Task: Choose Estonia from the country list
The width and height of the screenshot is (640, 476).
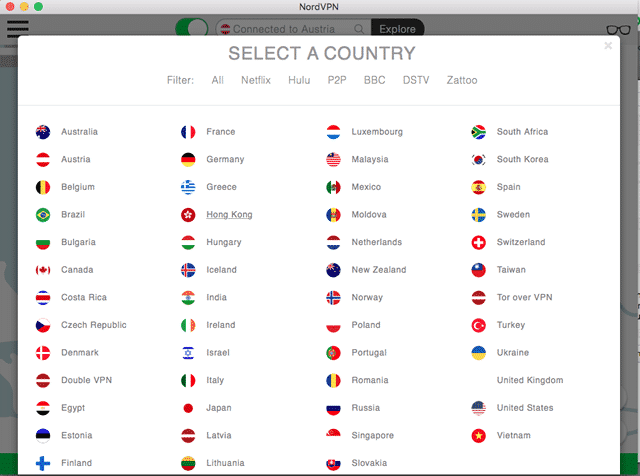Action: [x=77, y=435]
